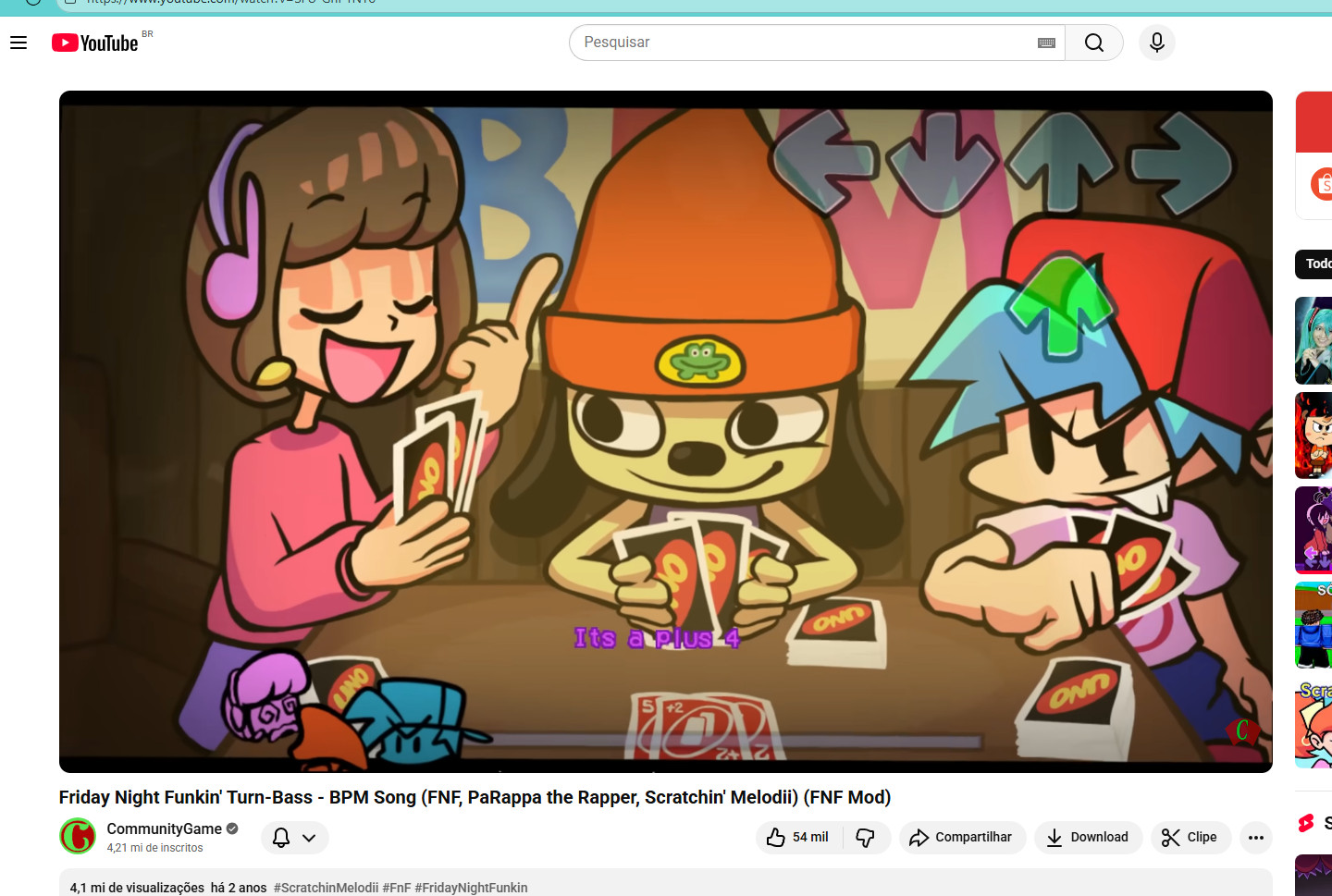Select the Todos filter chip
Screen dimensions: 1332x896
coord(1316,264)
